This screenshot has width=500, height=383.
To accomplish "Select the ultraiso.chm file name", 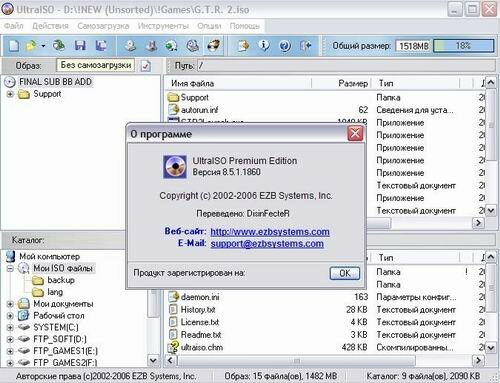I will point(202,347).
